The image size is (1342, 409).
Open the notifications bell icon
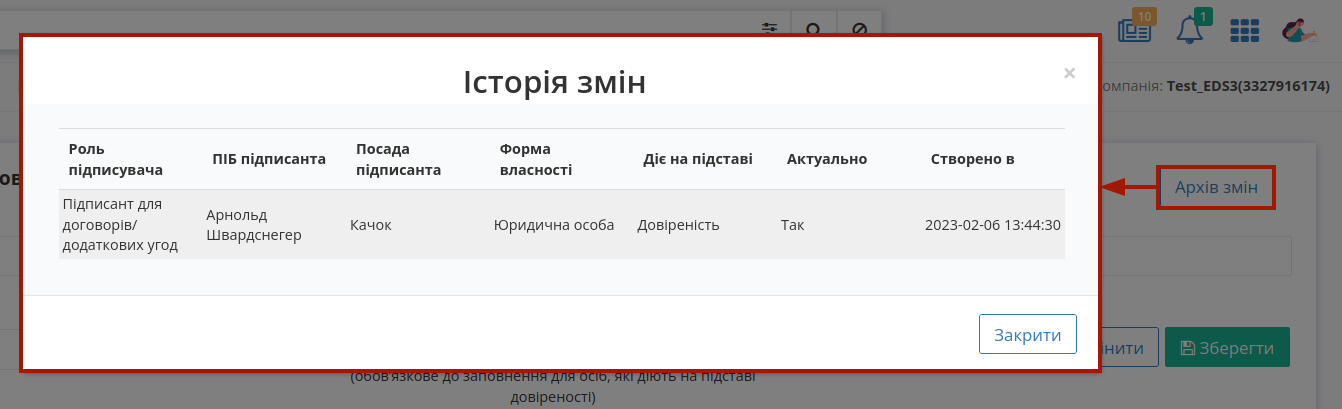(x=1191, y=28)
